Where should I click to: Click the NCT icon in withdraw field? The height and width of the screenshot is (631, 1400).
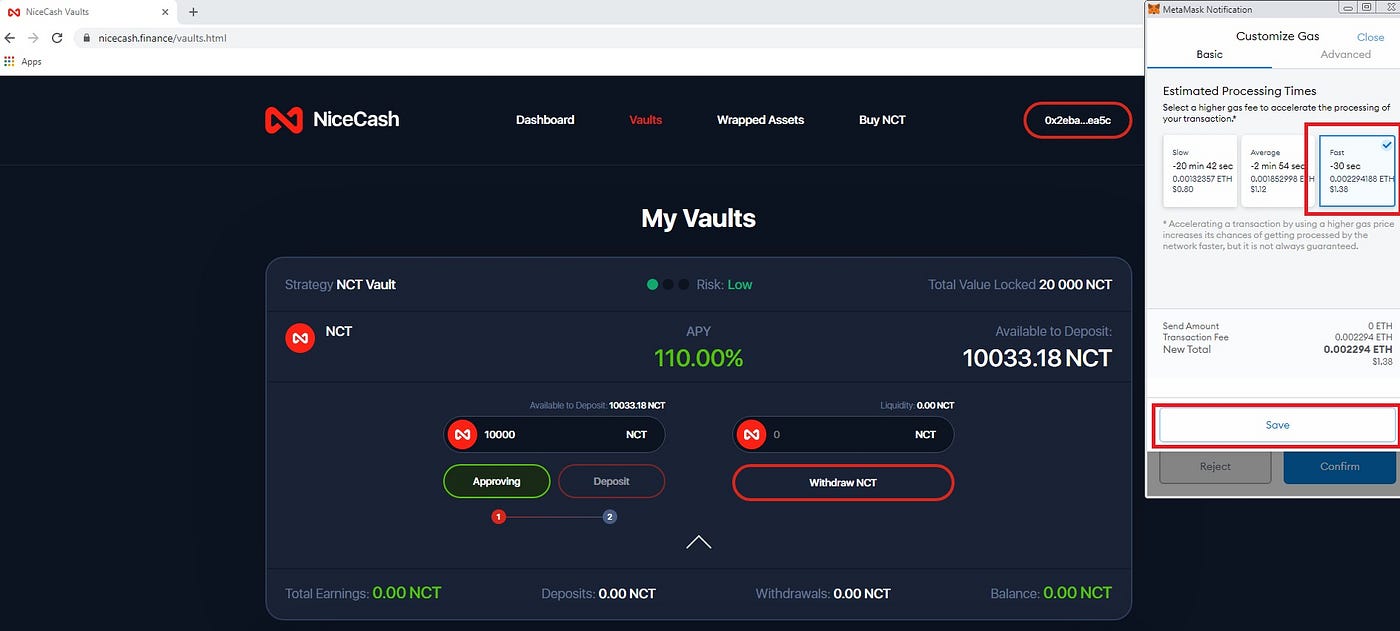752,435
